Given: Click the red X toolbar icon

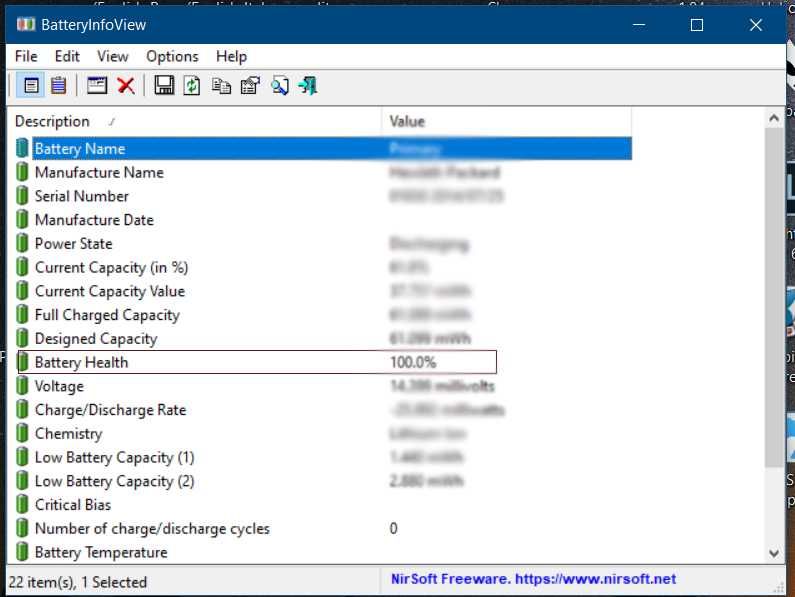Looking at the screenshot, I should coord(126,86).
